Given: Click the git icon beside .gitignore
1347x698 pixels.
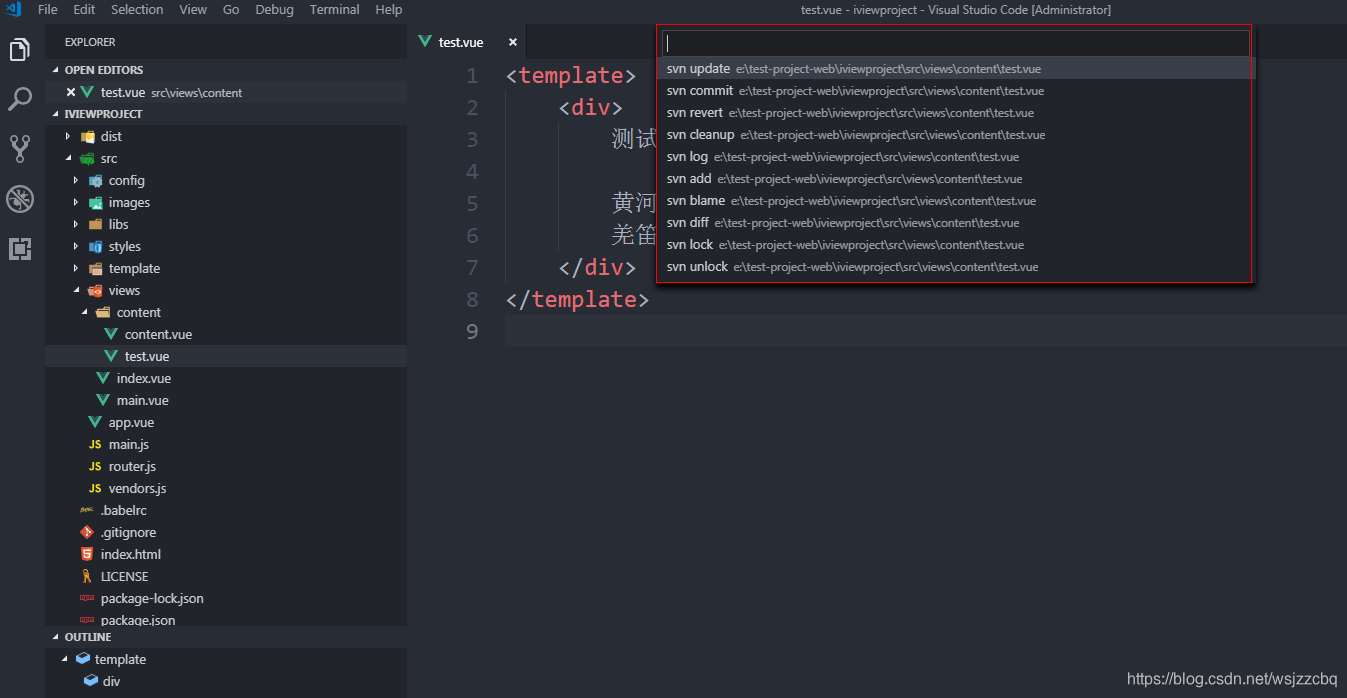Looking at the screenshot, I should click(88, 532).
